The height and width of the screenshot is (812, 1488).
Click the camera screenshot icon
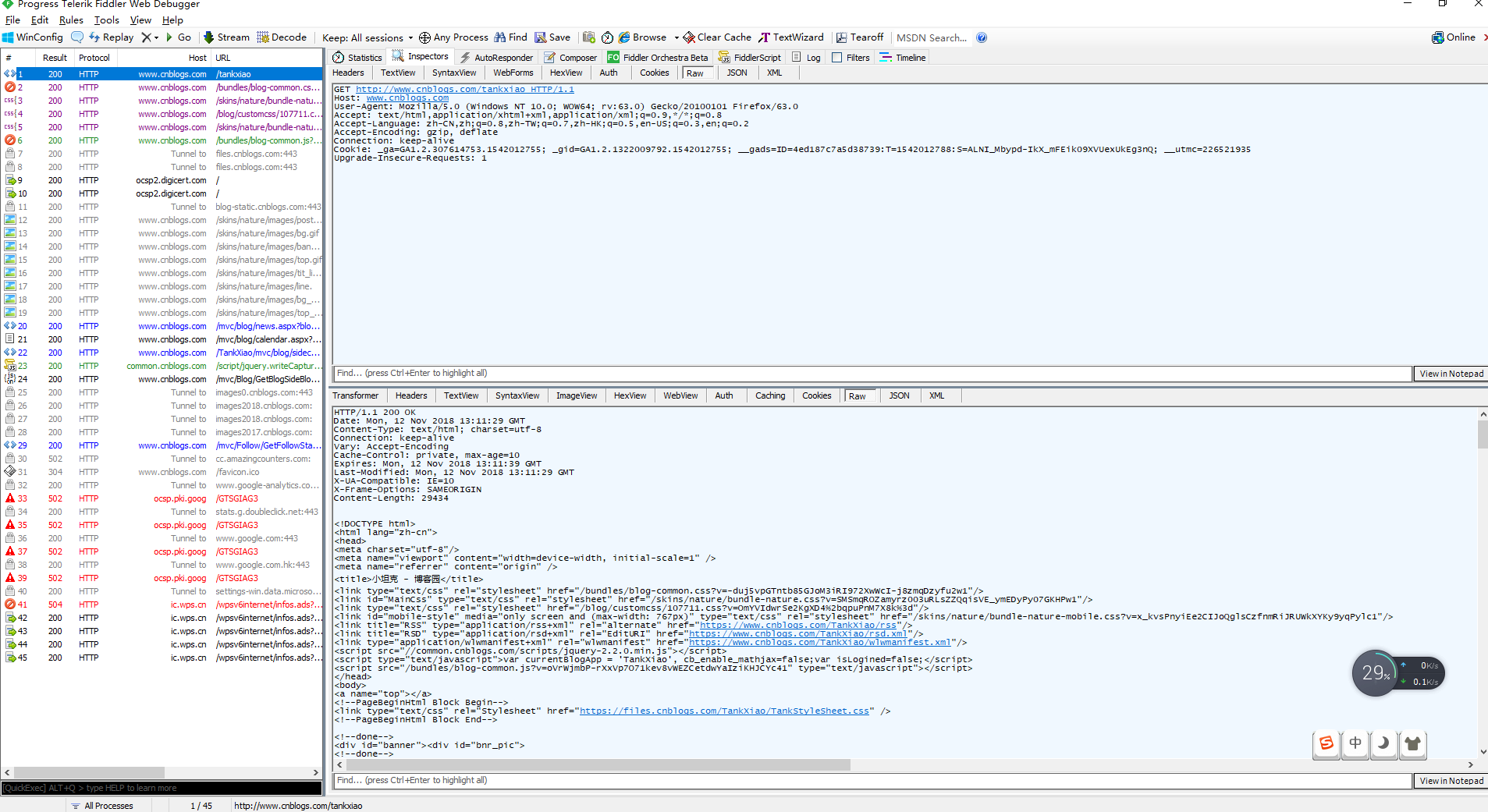coord(588,37)
